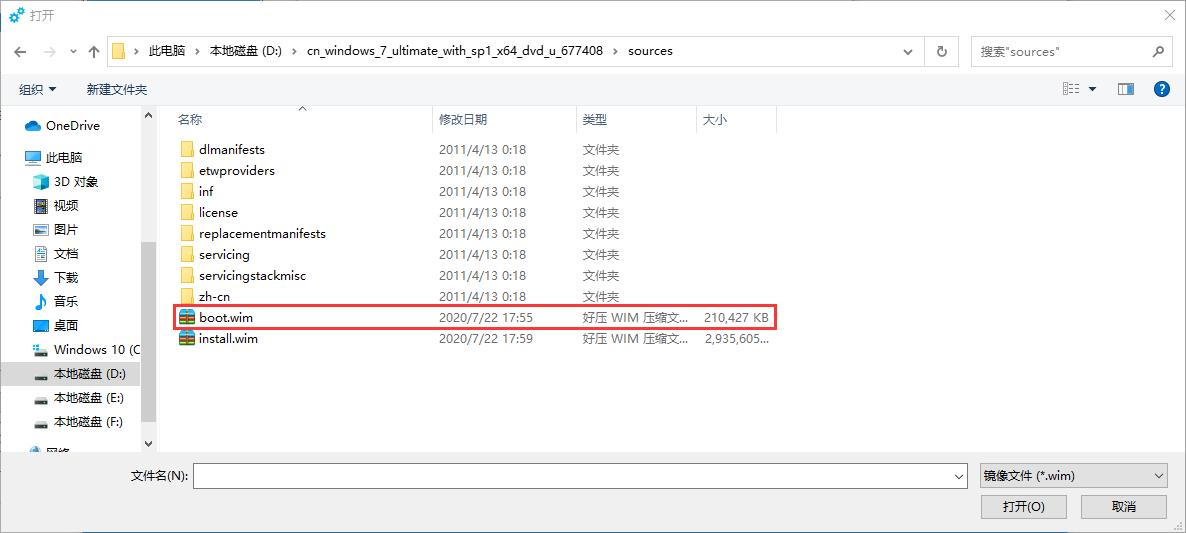The height and width of the screenshot is (533, 1186).
Task: Click the boot.wim size 210,427 KB
Action: coord(736,318)
